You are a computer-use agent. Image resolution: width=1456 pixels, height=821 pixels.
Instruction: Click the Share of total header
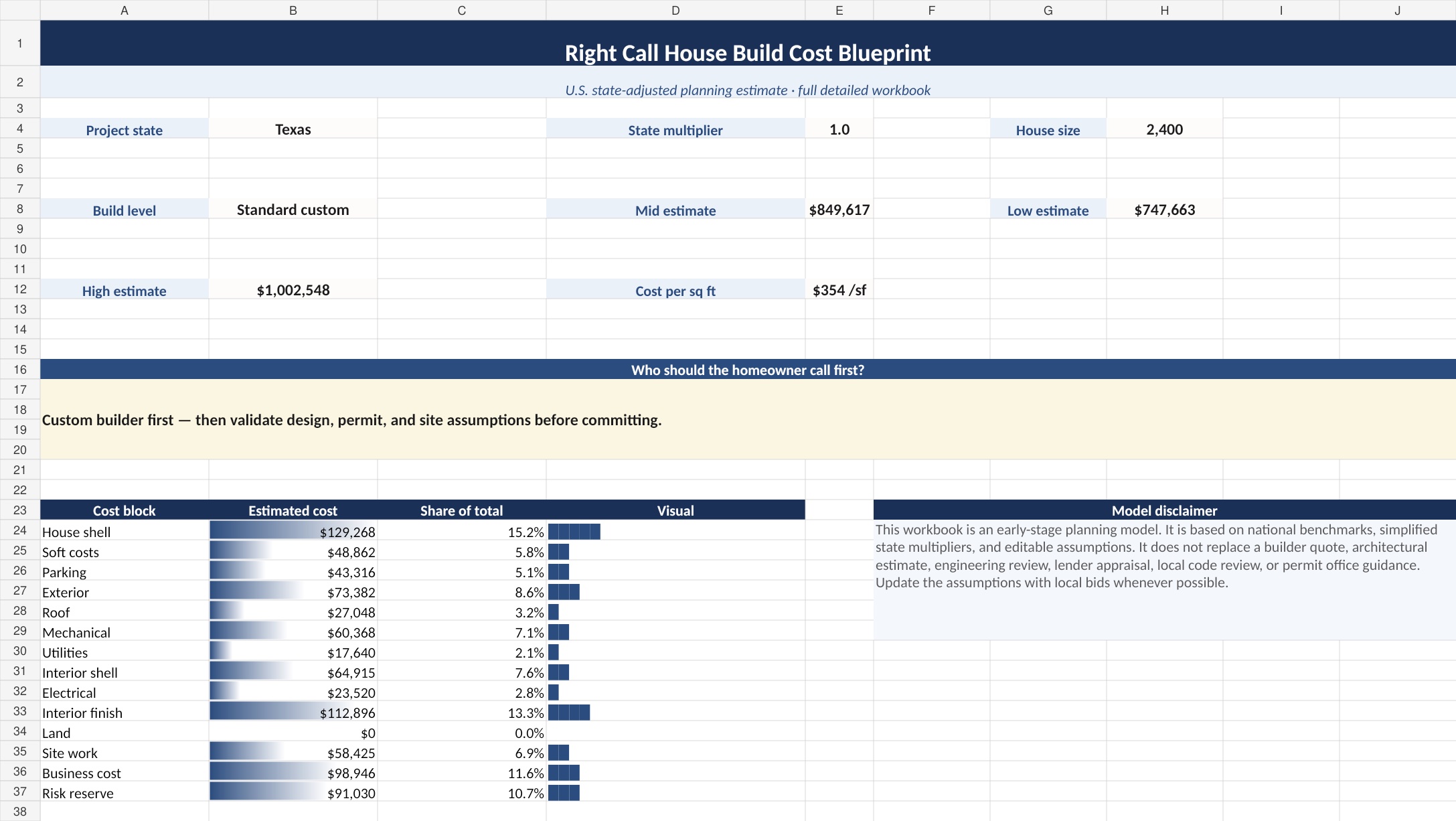pos(461,510)
